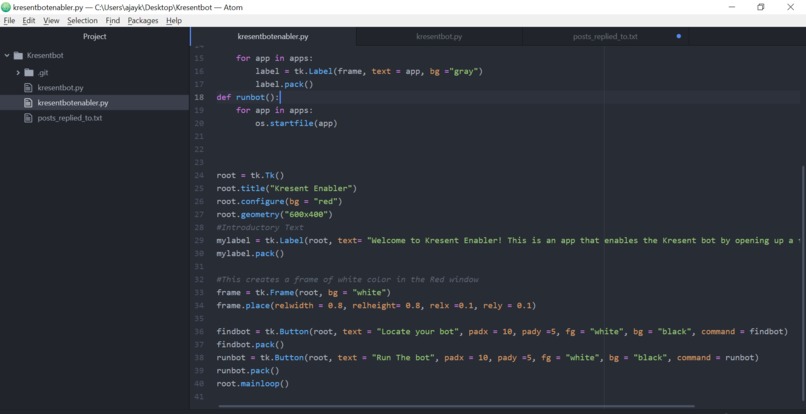This screenshot has width=806, height=414.
Task: Click 'os.startfile(app)' in the code
Action: pos(296,123)
